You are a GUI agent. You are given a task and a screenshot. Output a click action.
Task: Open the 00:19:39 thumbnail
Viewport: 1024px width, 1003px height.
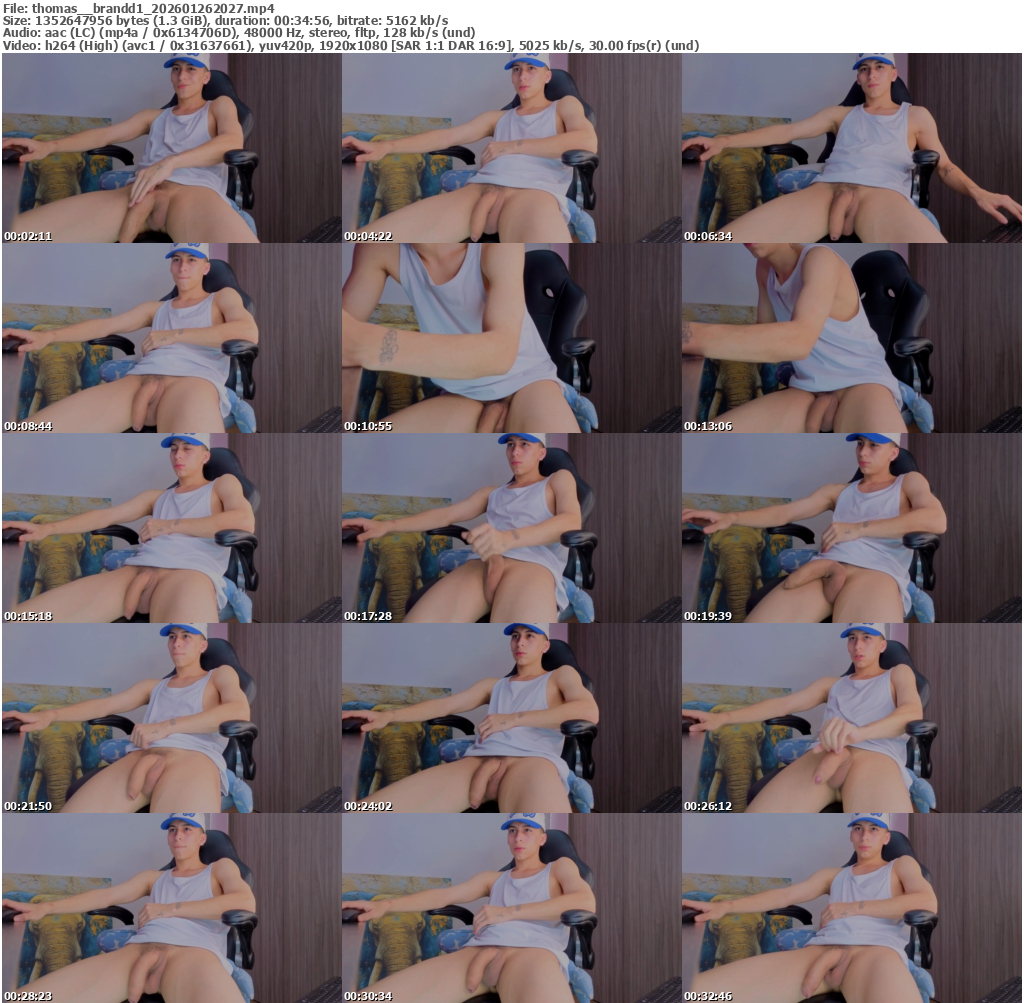[x=851, y=528]
